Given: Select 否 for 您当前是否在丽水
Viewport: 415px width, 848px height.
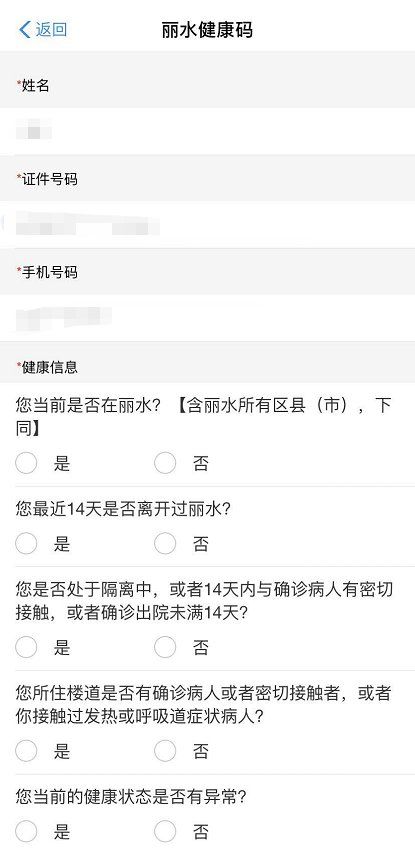Looking at the screenshot, I should (x=165, y=463).
